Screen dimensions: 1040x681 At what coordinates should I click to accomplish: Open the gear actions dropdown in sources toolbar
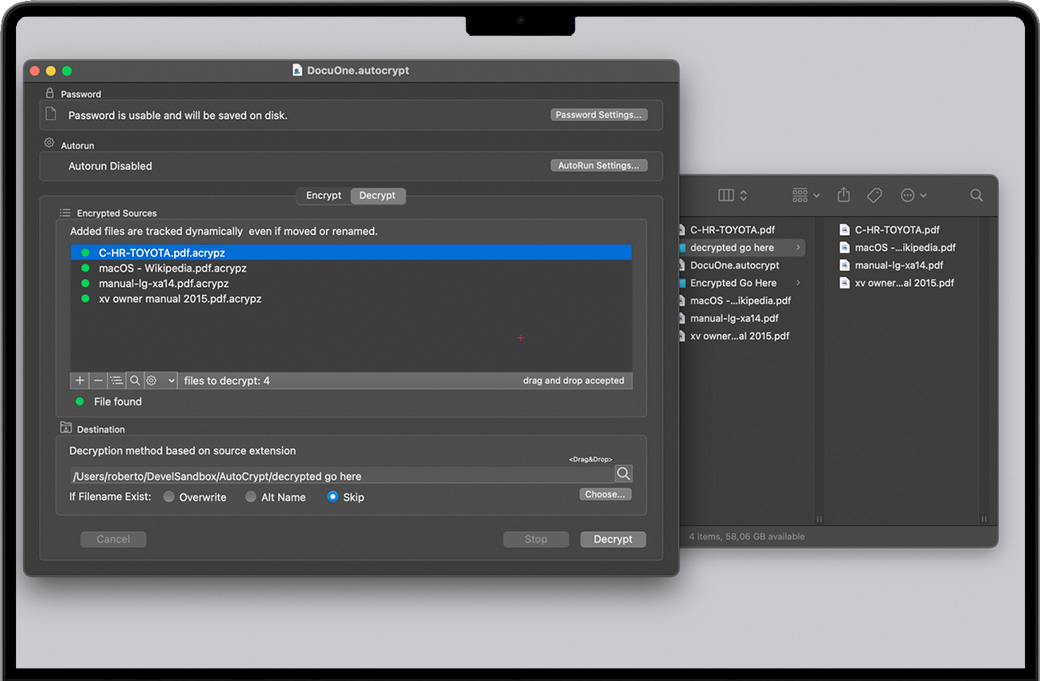(159, 381)
